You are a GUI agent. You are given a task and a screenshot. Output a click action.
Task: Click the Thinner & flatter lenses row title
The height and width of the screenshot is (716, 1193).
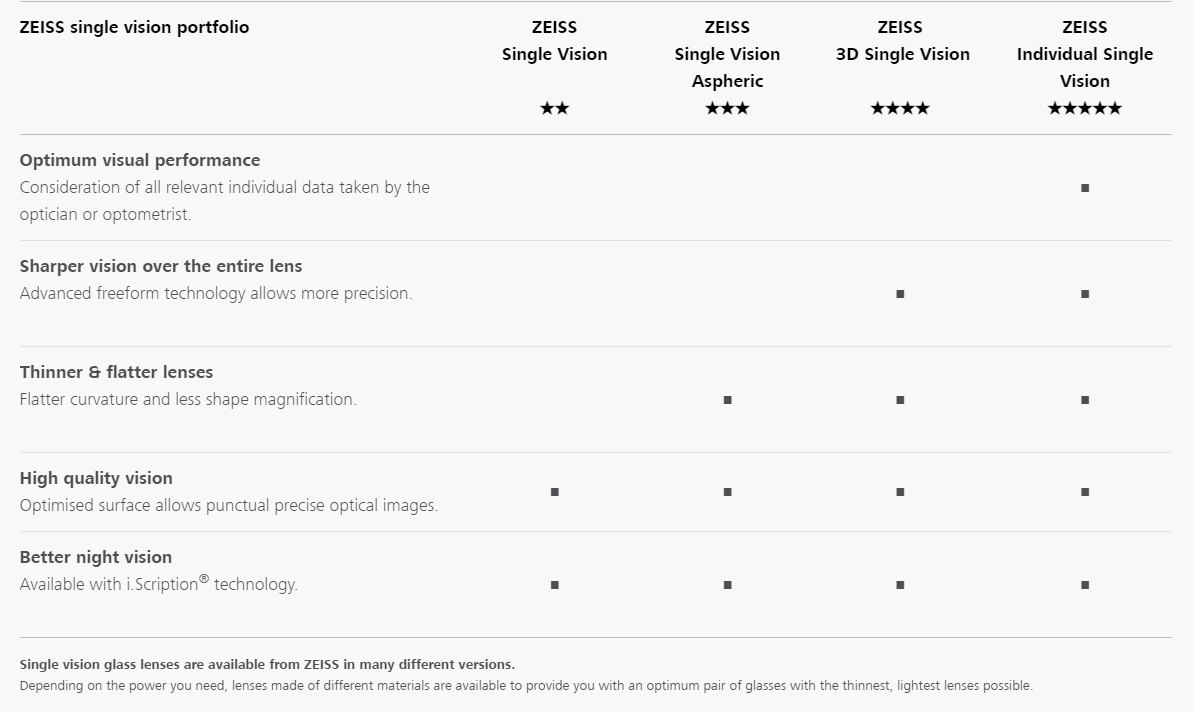[116, 372]
